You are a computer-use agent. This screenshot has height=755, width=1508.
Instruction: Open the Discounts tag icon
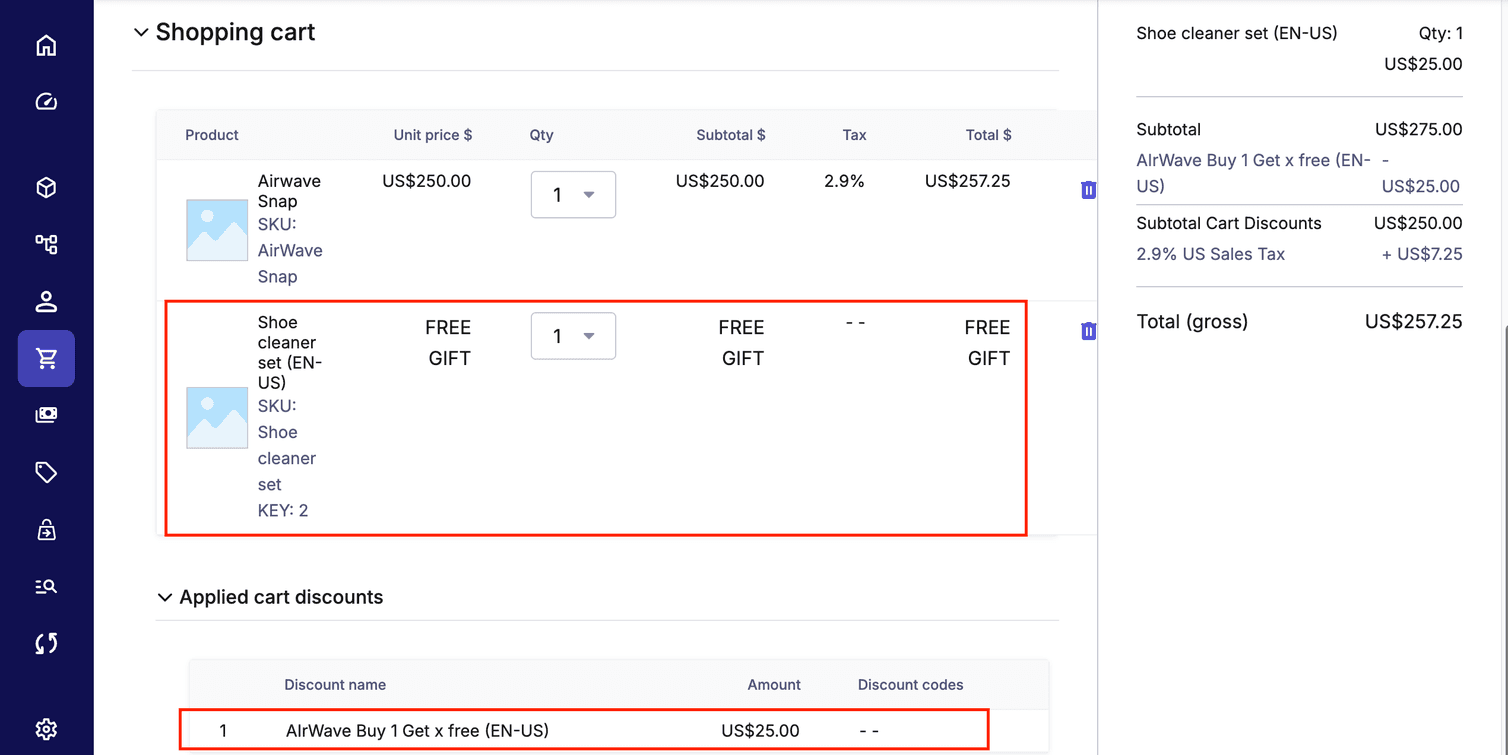[x=46, y=472]
